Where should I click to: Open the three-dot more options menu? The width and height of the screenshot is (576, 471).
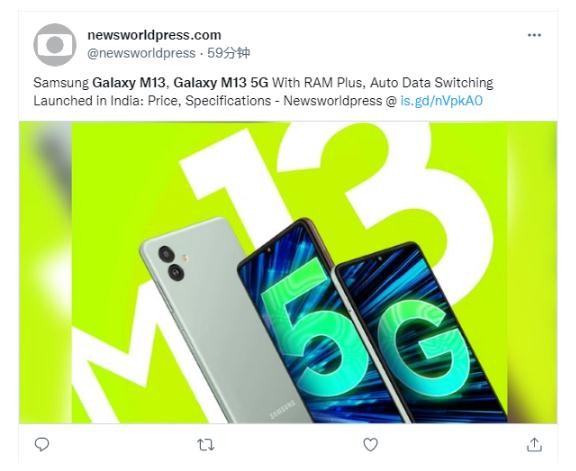pyautogui.click(x=534, y=35)
